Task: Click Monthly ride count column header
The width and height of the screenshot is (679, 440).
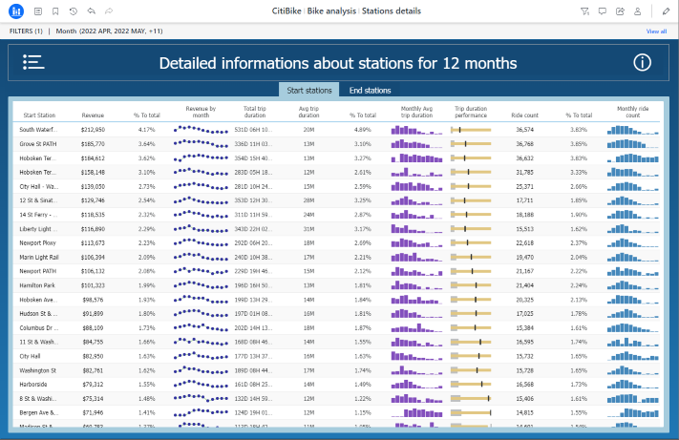Action: coord(633,112)
